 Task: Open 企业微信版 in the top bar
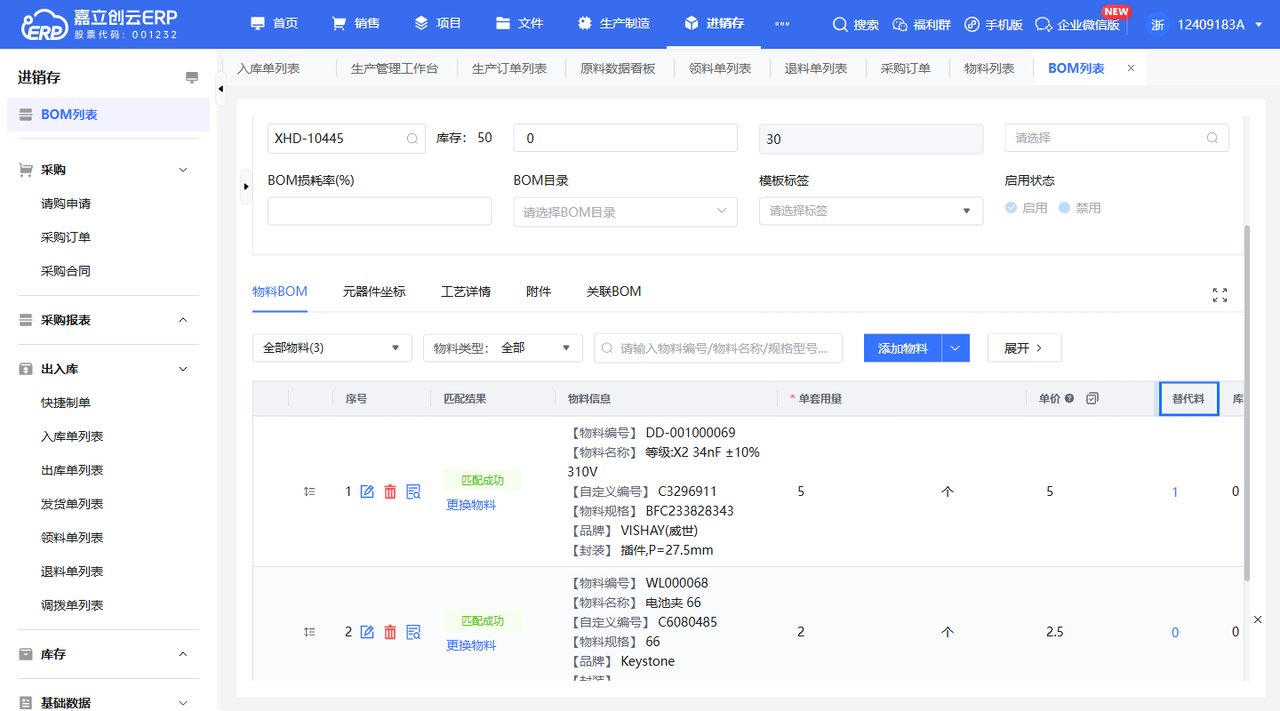(x=1078, y=24)
